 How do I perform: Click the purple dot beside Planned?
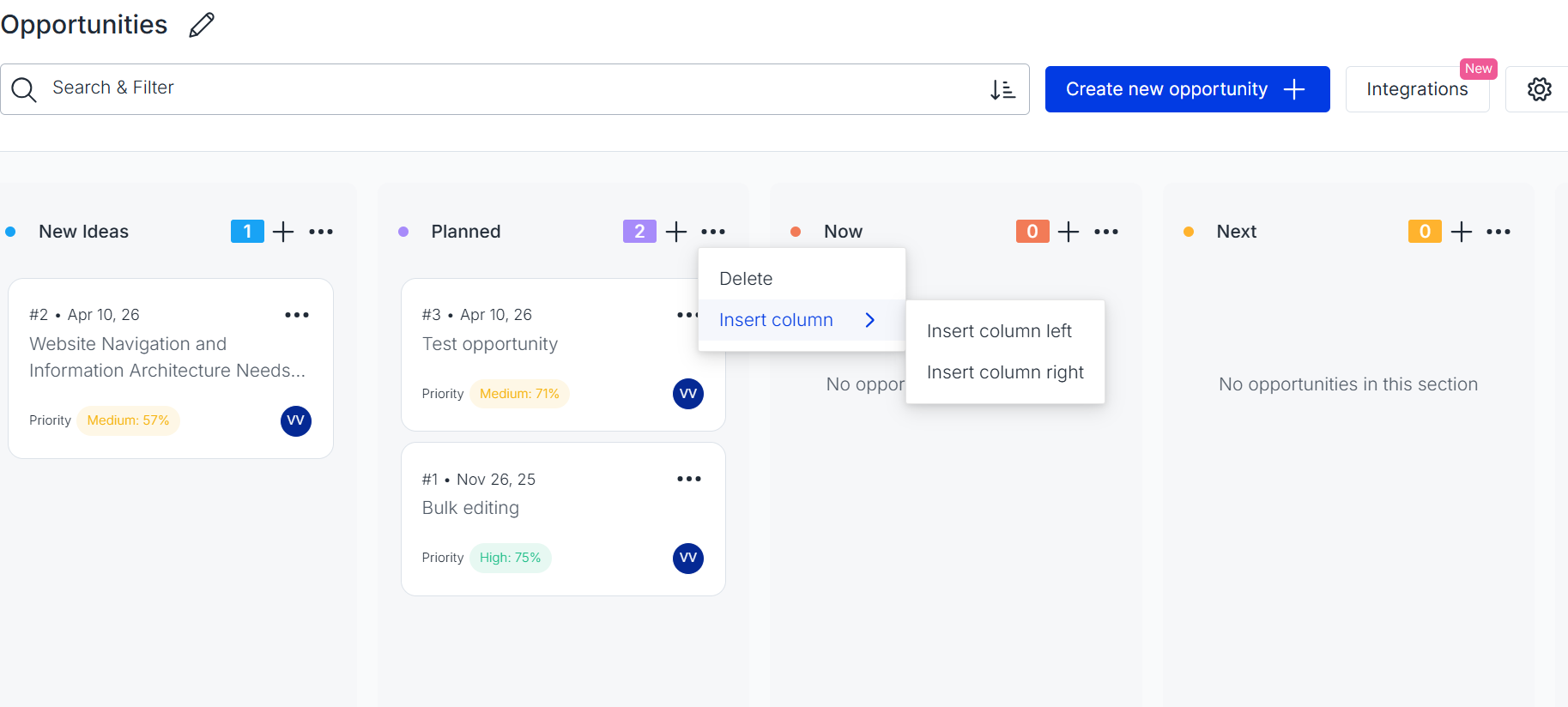tap(403, 232)
